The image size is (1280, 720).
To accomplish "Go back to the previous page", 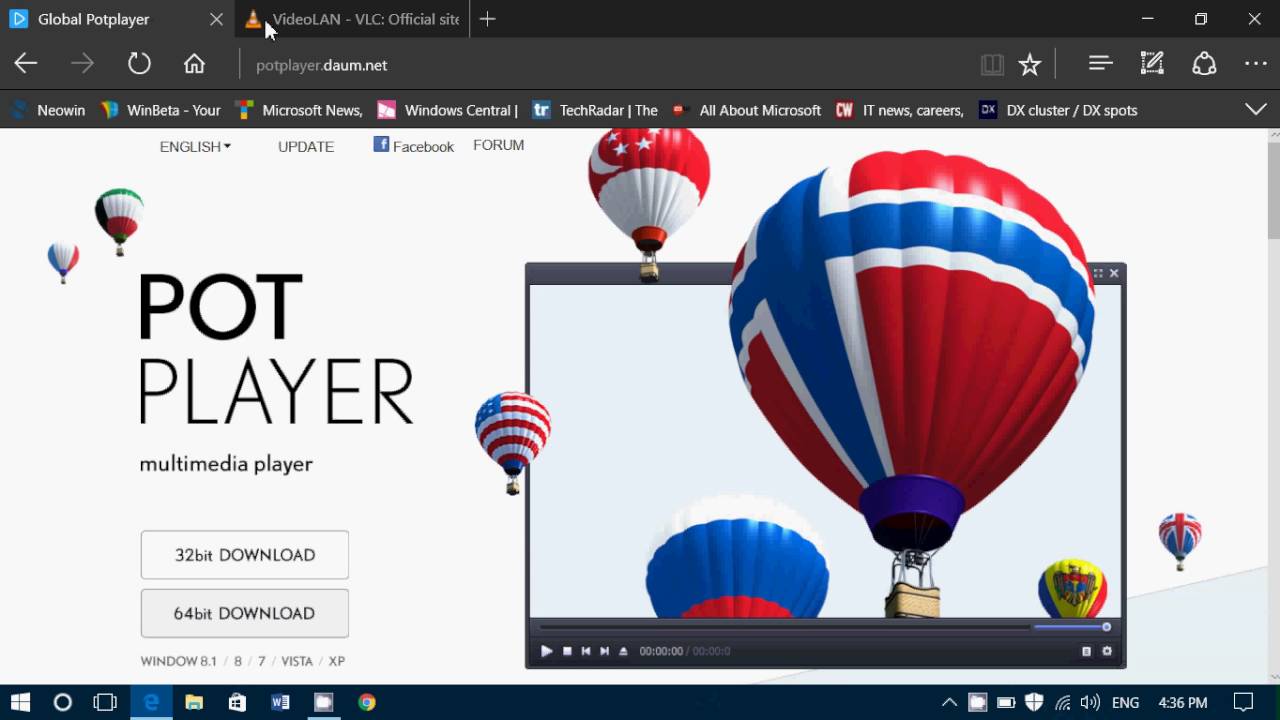I will [26, 64].
